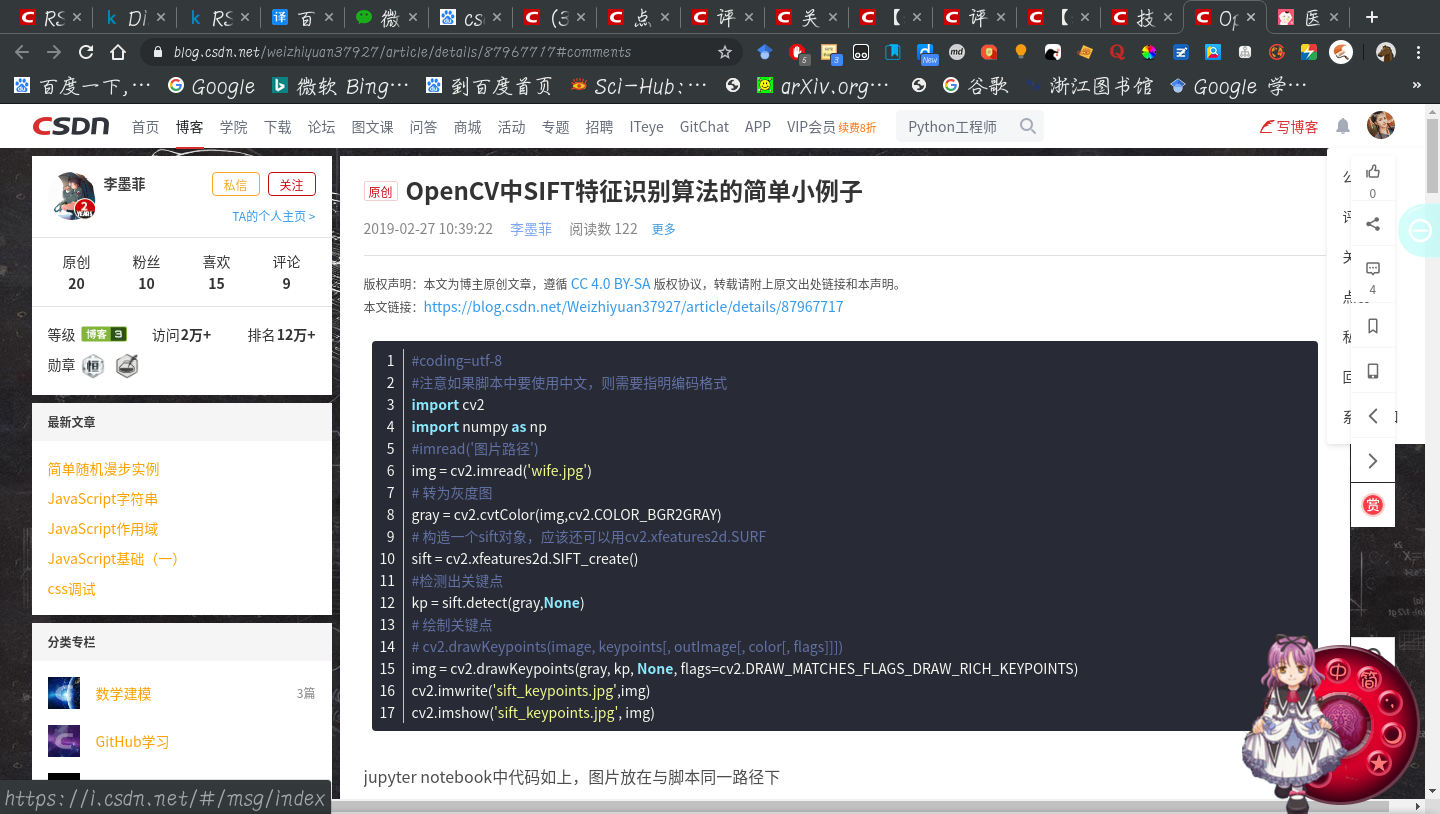
Task: Open 博客 in CSDN navigation
Action: [x=189, y=126]
